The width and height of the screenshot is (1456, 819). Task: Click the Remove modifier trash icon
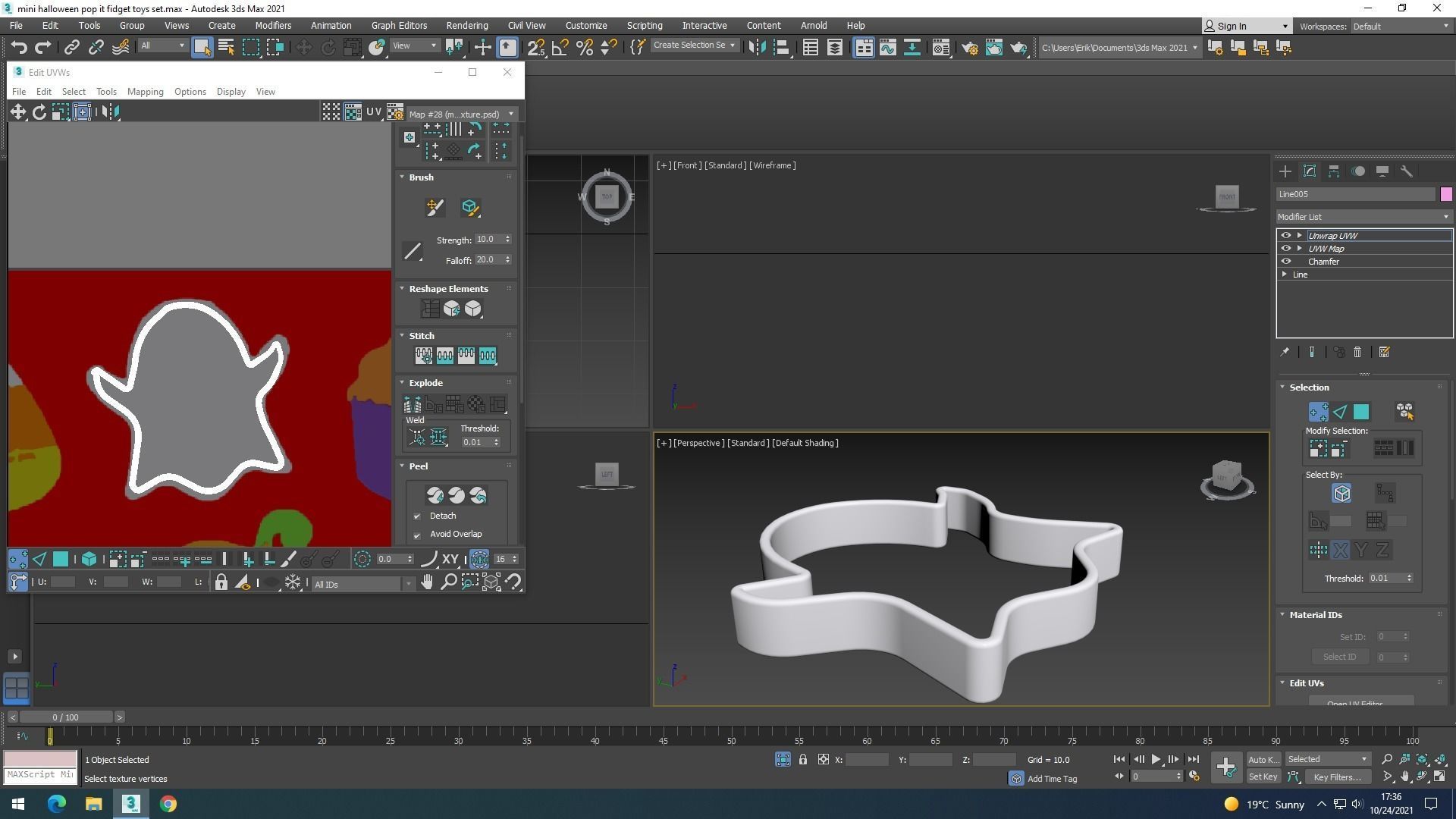click(1357, 353)
